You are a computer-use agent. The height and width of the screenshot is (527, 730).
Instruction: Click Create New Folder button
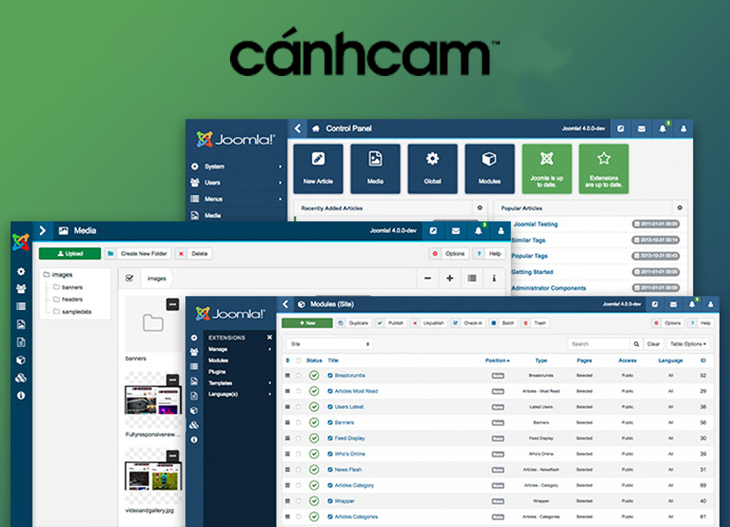pos(138,254)
